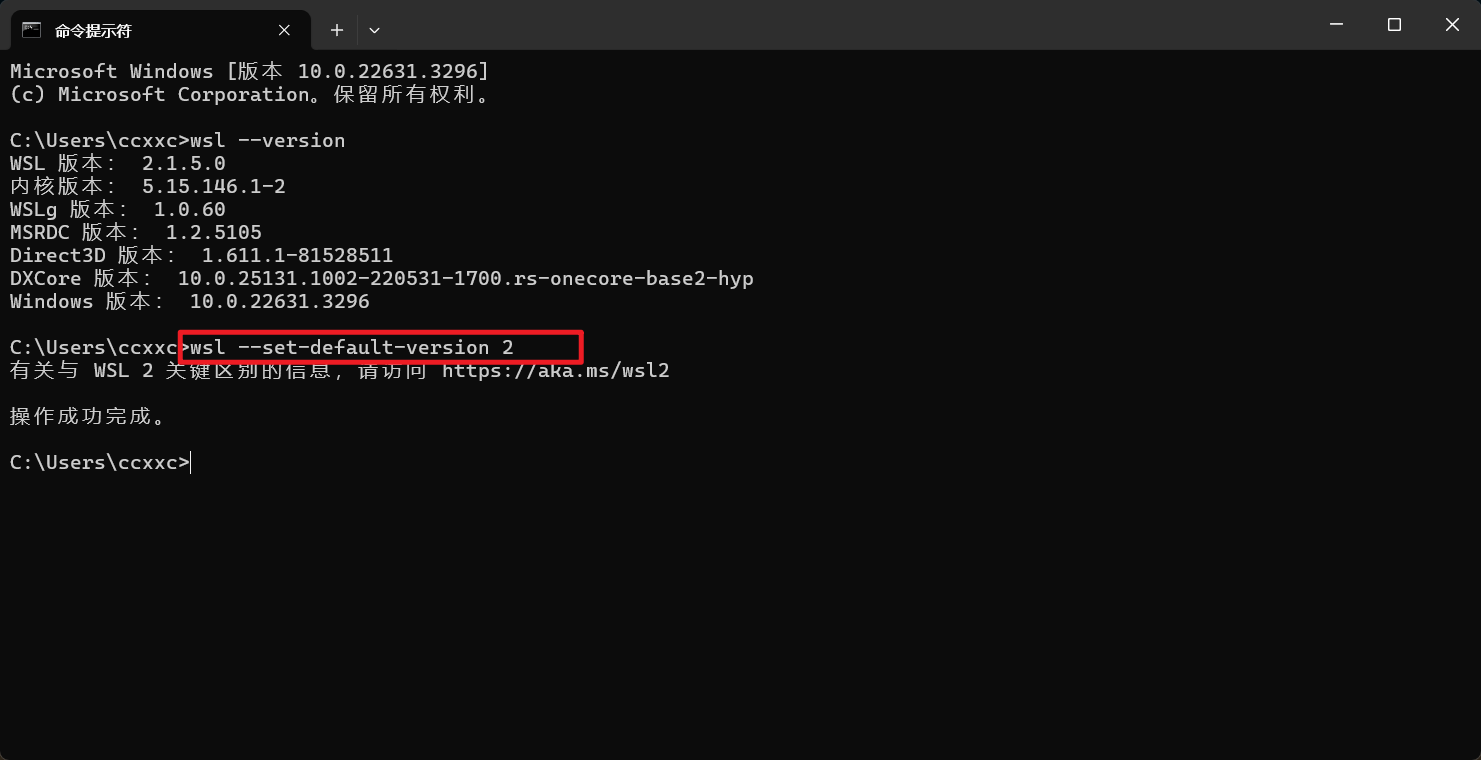The width and height of the screenshot is (1481, 760).
Task: Click the DXCore 版本 output line
Action: pyautogui.click(x=382, y=279)
